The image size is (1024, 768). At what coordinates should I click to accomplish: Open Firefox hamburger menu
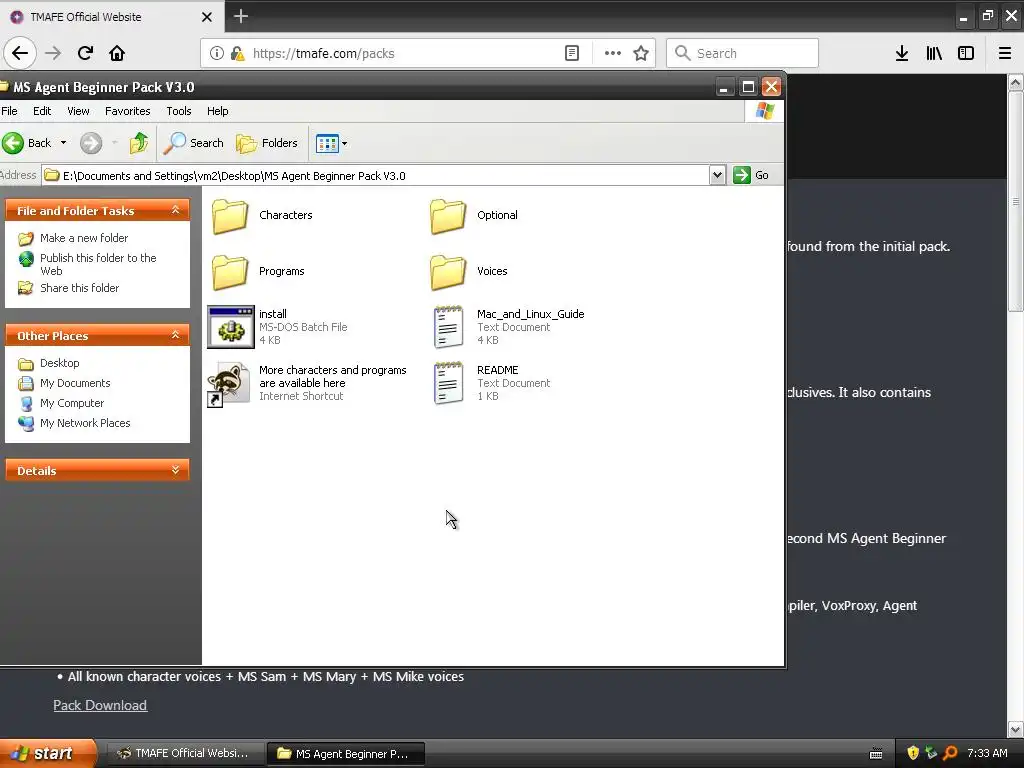tap(1005, 53)
